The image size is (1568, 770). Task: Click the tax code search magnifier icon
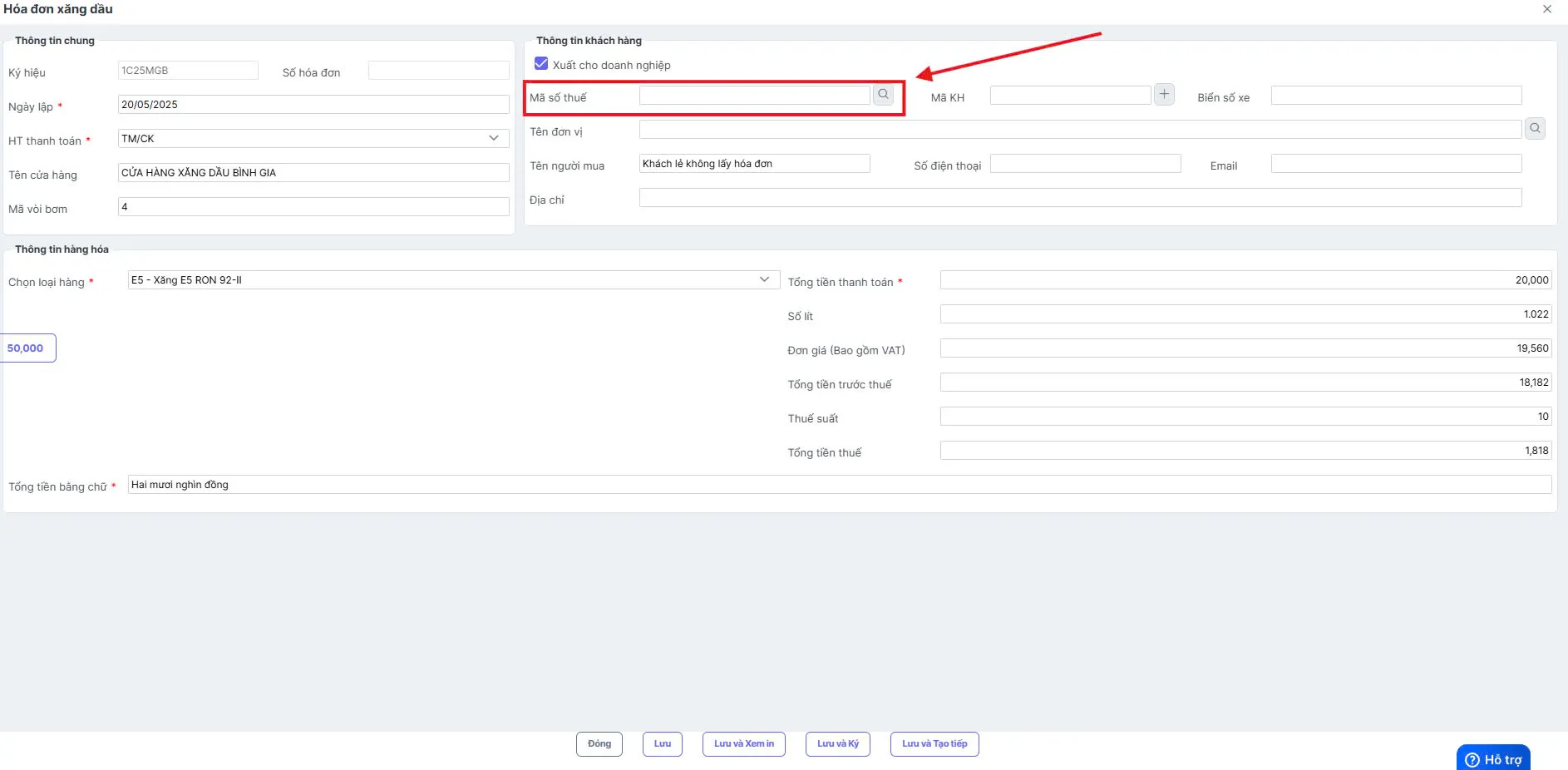(x=883, y=95)
